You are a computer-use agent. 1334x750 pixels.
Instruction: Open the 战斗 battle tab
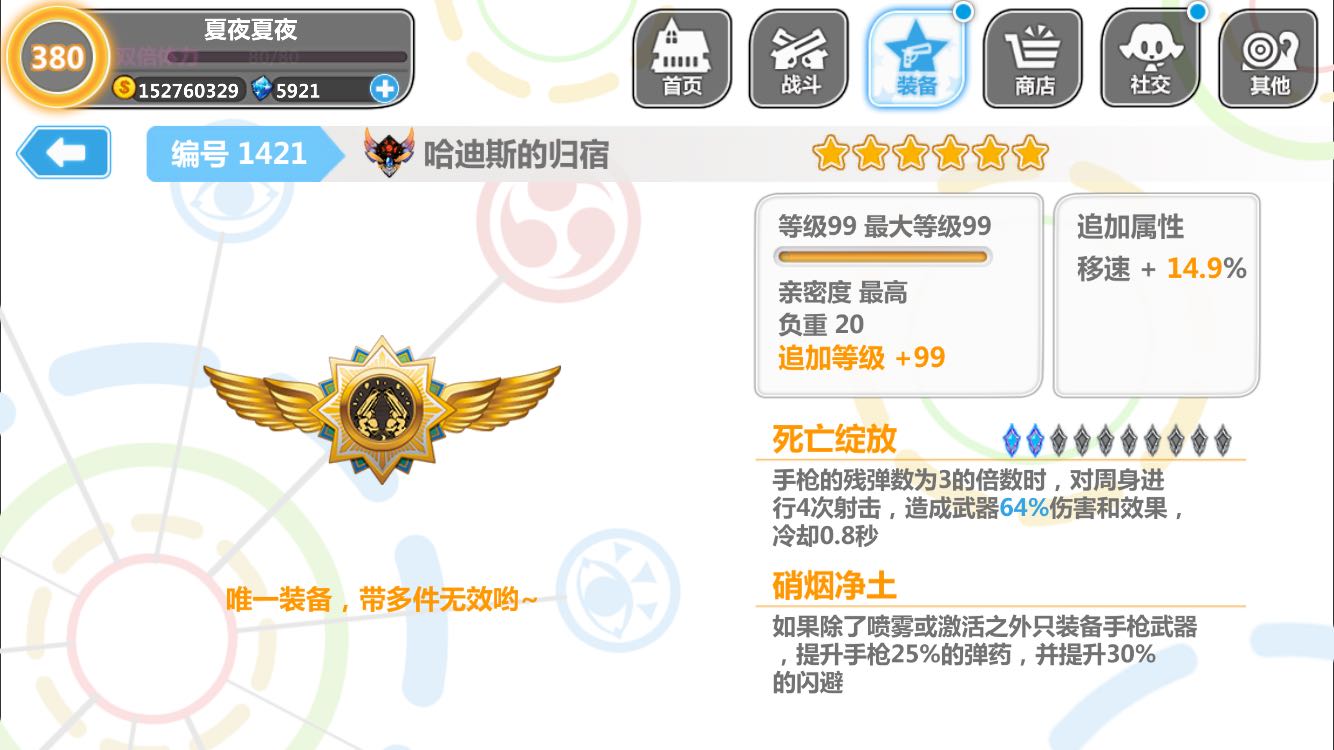[799, 59]
